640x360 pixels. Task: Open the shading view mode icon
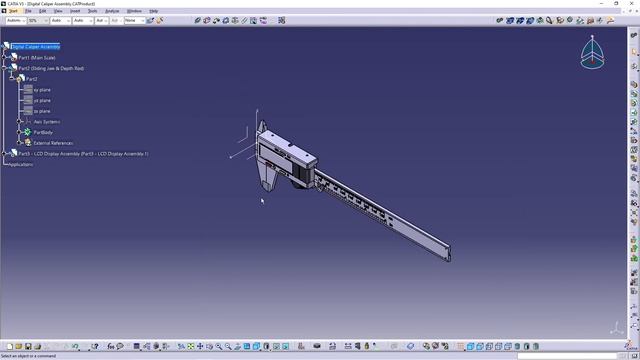coord(267,346)
